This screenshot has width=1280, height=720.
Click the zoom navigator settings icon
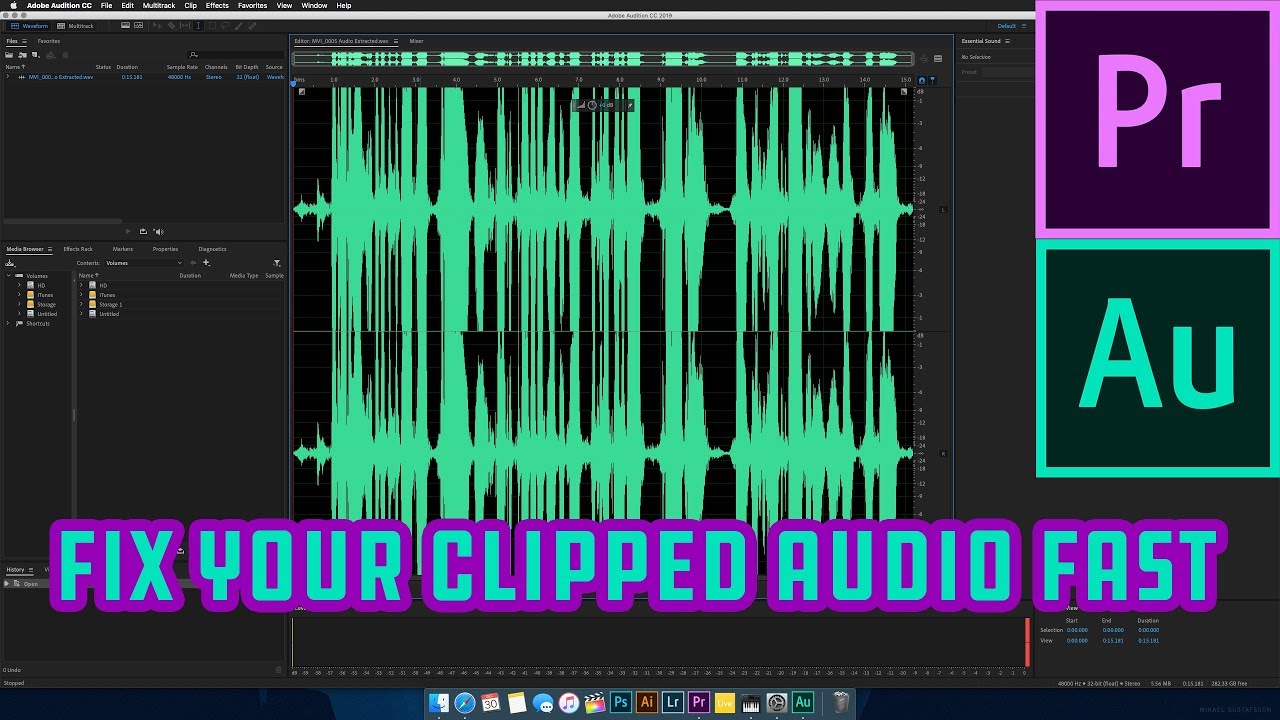pos(924,59)
